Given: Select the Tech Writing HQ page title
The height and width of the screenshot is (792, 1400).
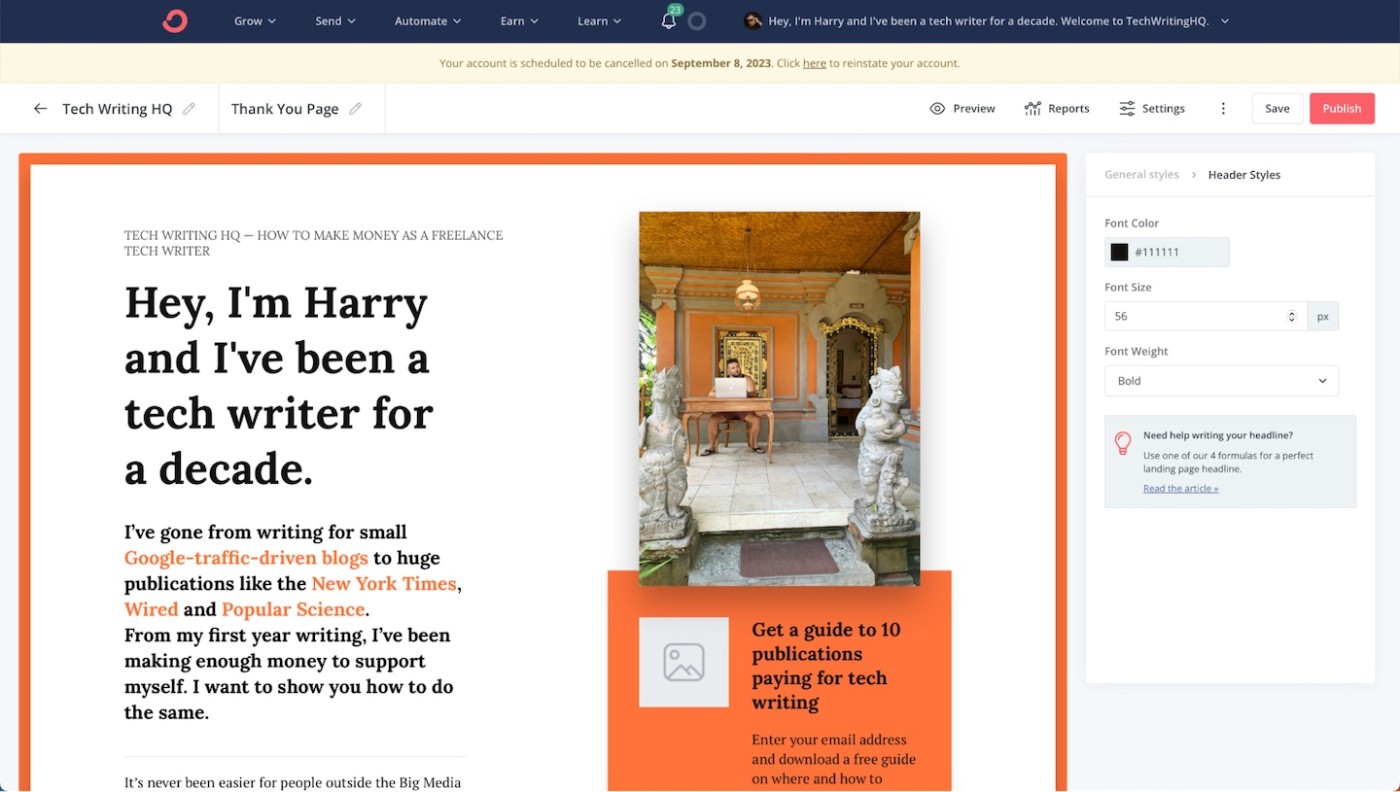Looking at the screenshot, I should 117,108.
